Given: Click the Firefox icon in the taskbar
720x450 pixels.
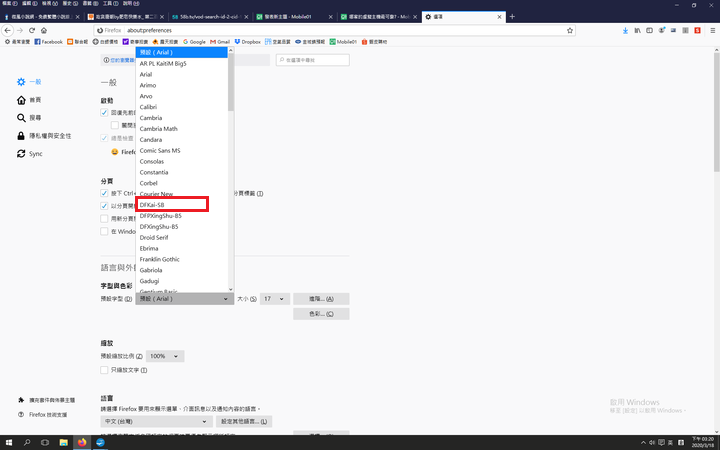Looking at the screenshot, I should (x=82, y=443).
